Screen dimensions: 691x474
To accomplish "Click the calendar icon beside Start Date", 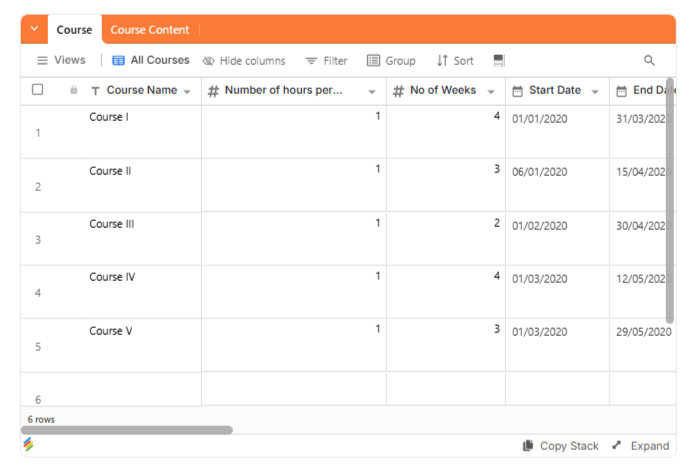I will pyautogui.click(x=517, y=91).
